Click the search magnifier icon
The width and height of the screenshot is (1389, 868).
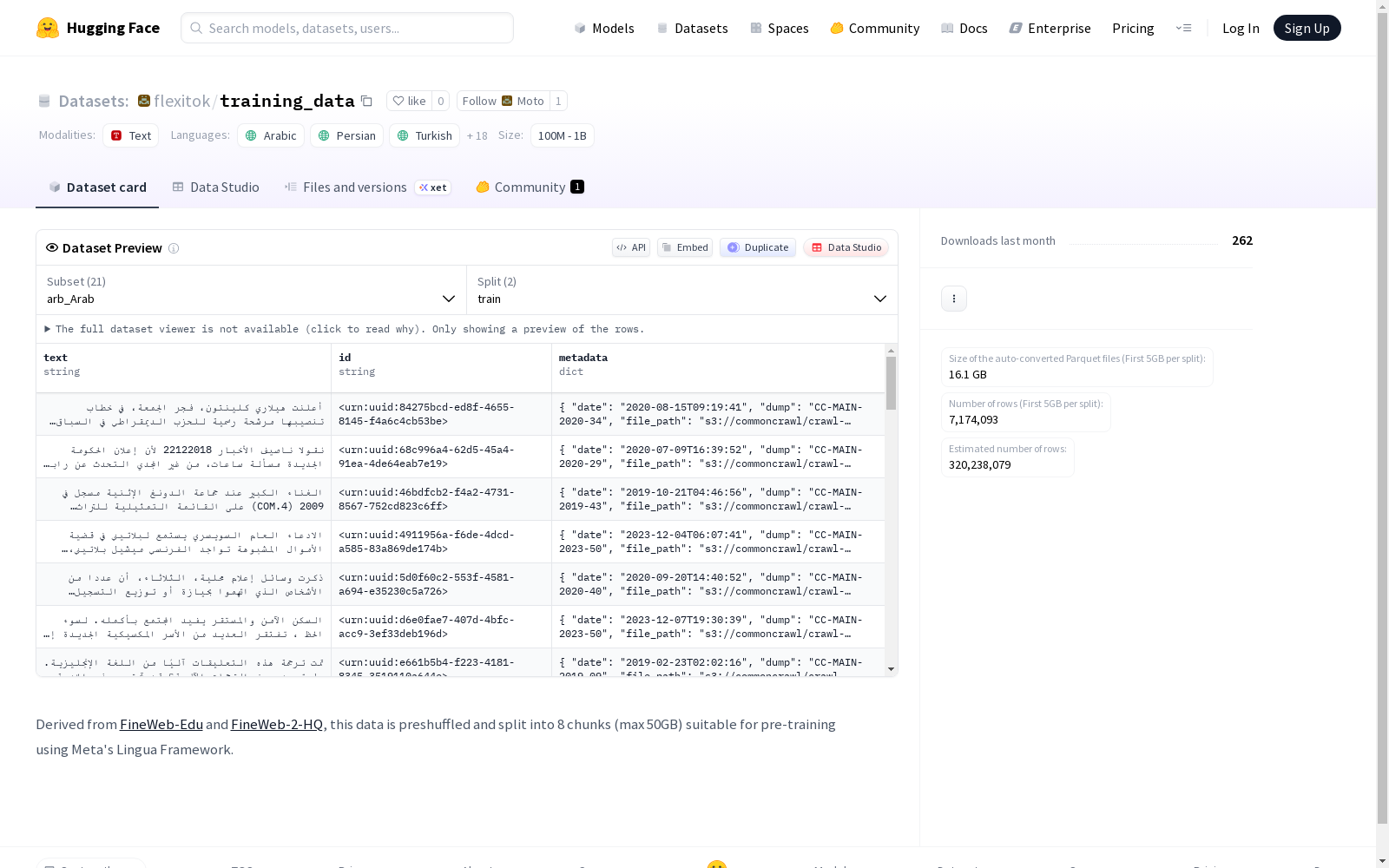pos(197,28)
